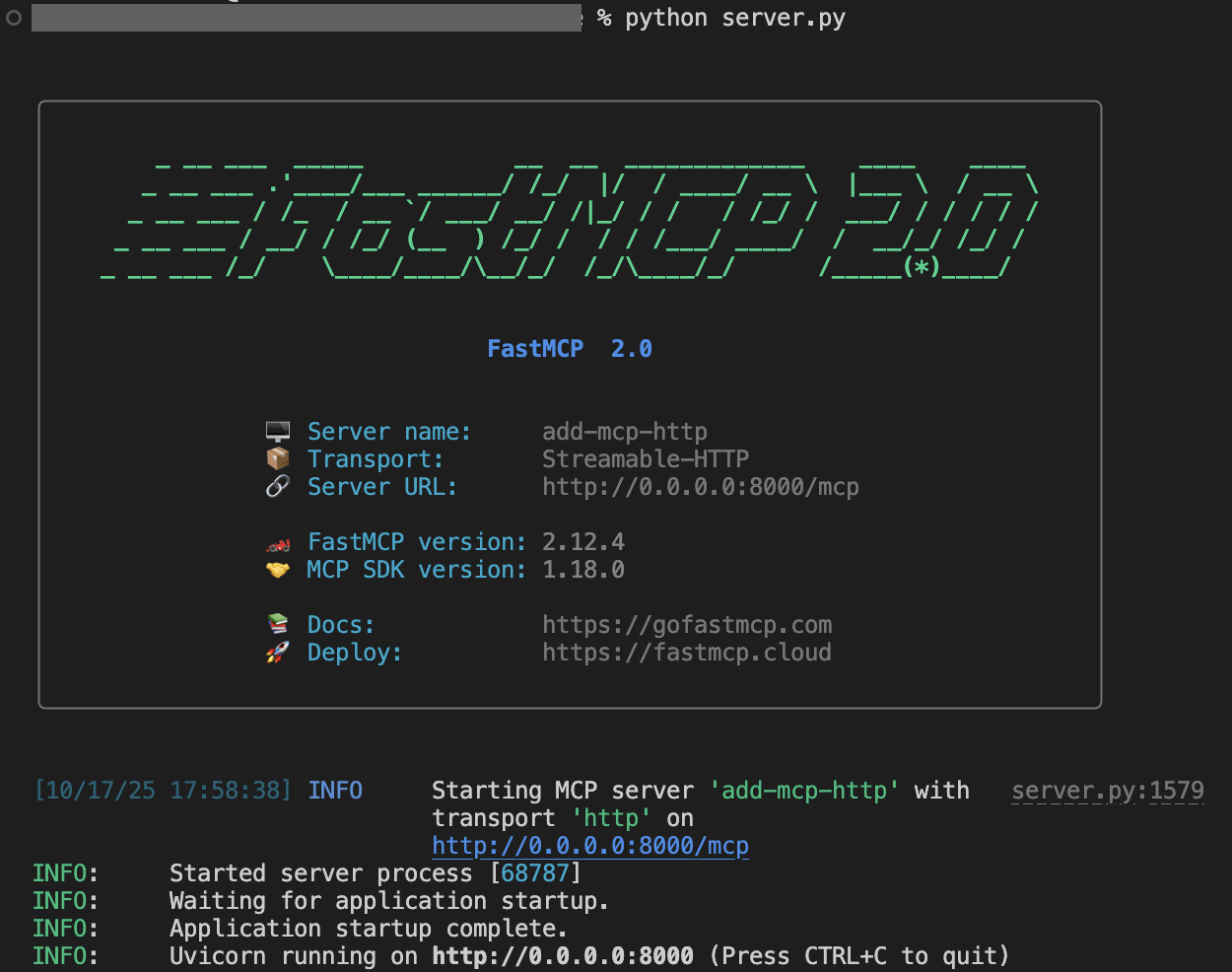Screen dimensions: 1232x972
Task: Click the 'python server.py' command text
Action: tap(735, 19)
